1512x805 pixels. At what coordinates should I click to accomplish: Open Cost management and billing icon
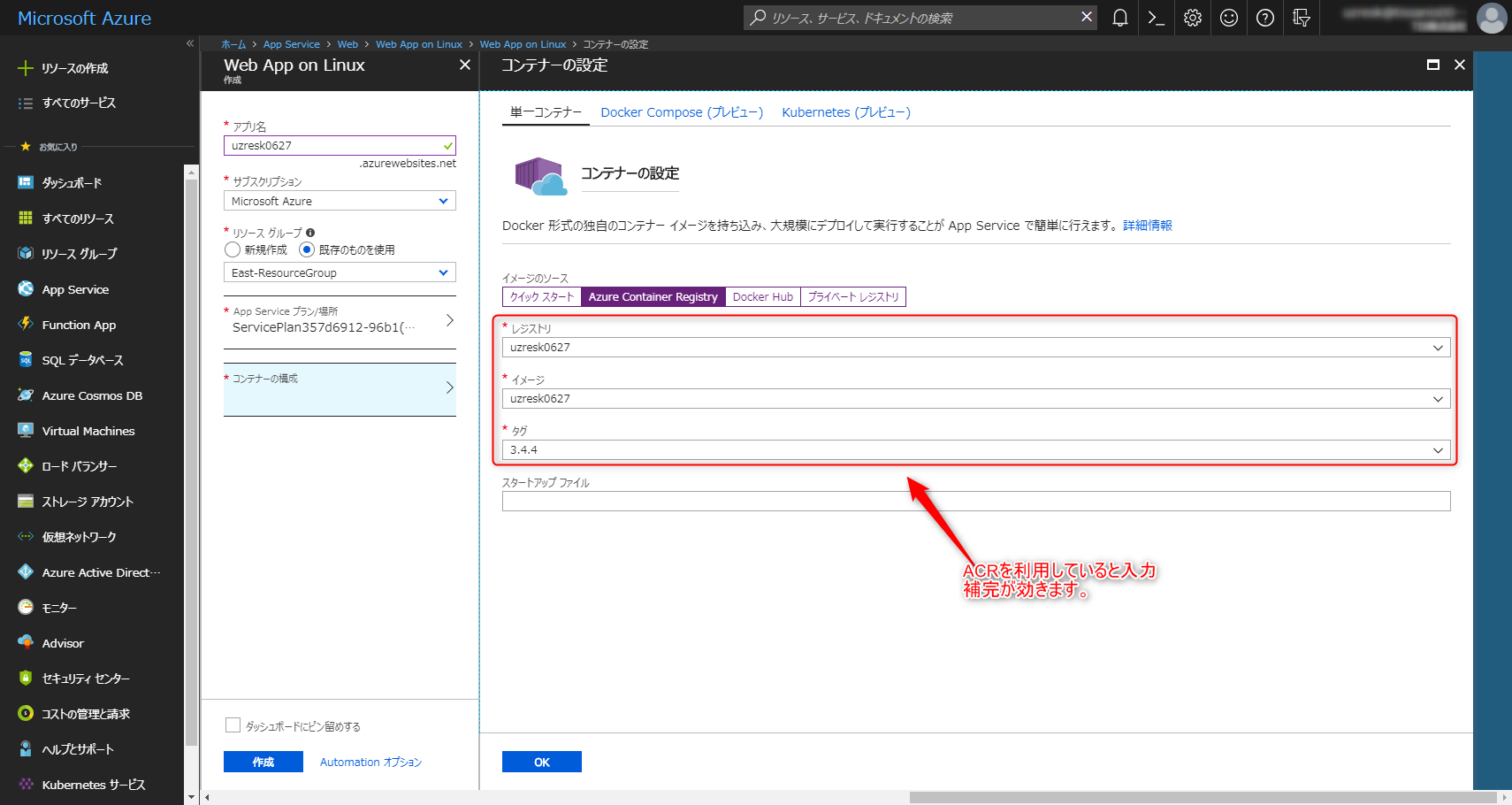click(26, 713)
